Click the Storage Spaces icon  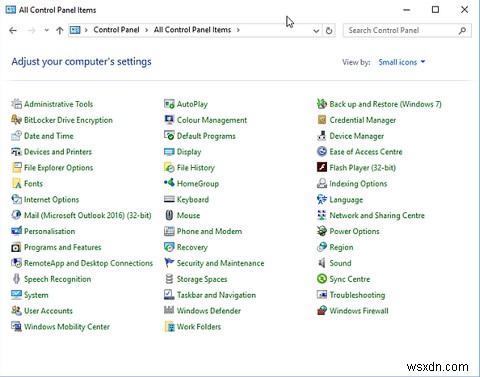point(169,279)
